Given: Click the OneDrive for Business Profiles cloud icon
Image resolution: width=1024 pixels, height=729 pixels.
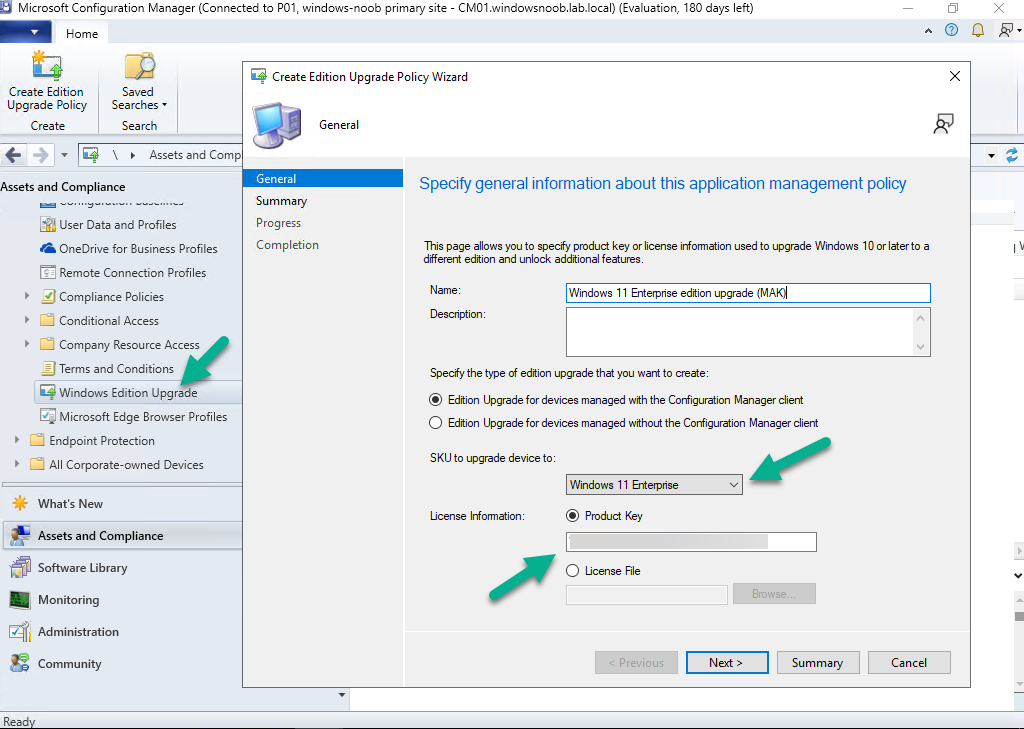Looking at the screenshot, I should (x=48, y=248).
